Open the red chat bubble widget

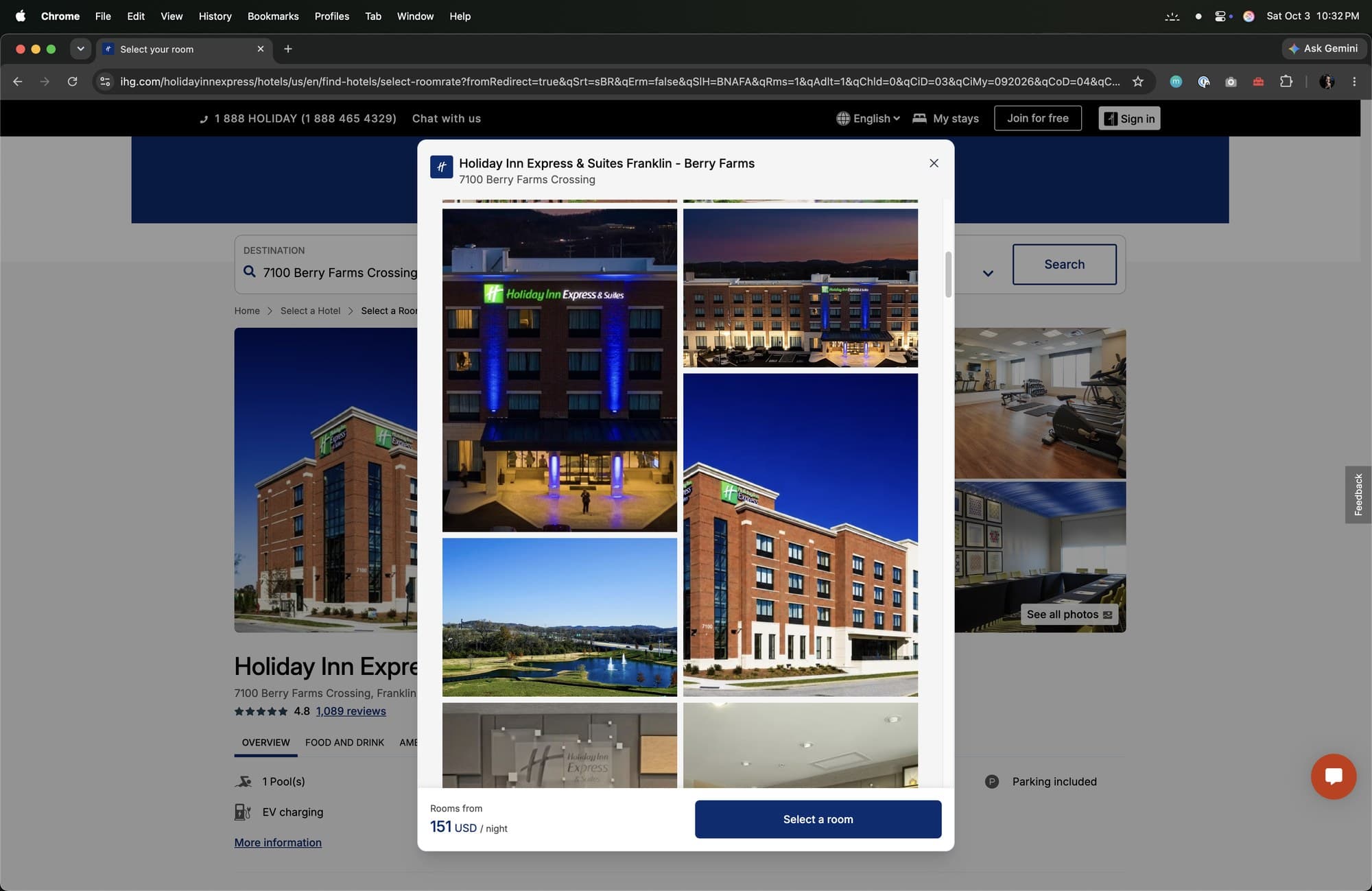(x=1333, y=776)
